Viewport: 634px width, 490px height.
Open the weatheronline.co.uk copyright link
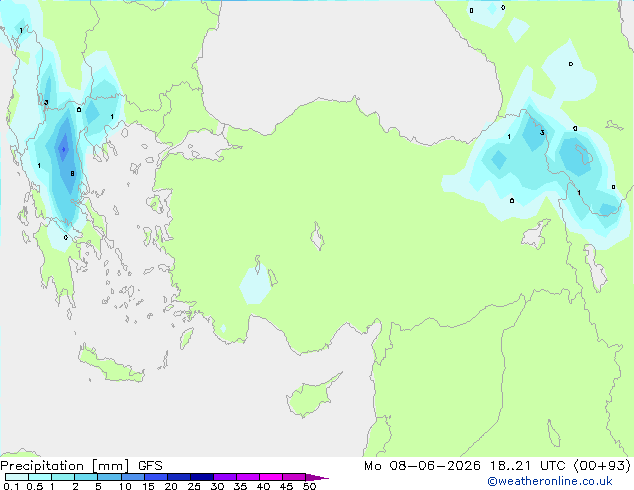click(x=550, y=481)
